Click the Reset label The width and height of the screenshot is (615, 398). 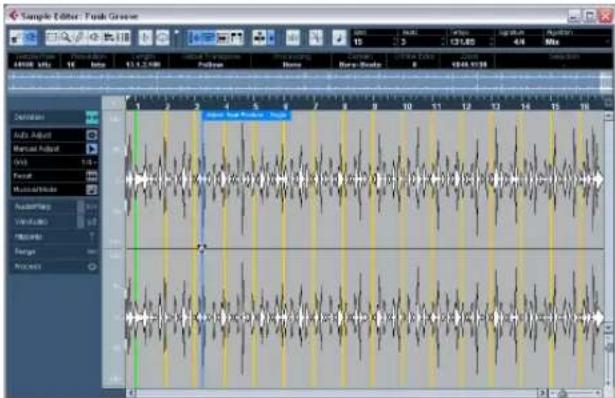[22, 176]
